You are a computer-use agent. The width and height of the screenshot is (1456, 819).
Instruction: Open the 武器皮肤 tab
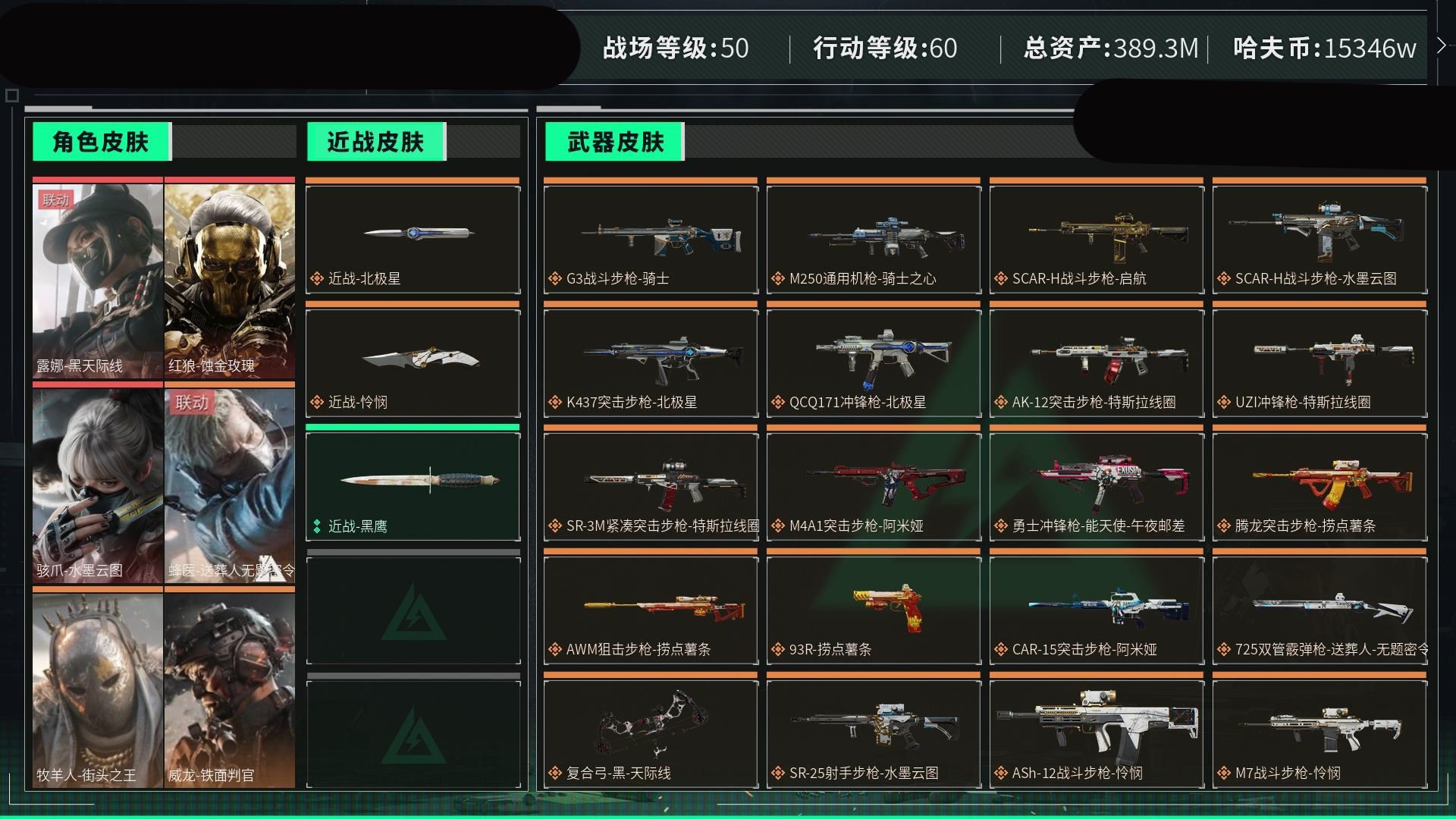point(615,142)
